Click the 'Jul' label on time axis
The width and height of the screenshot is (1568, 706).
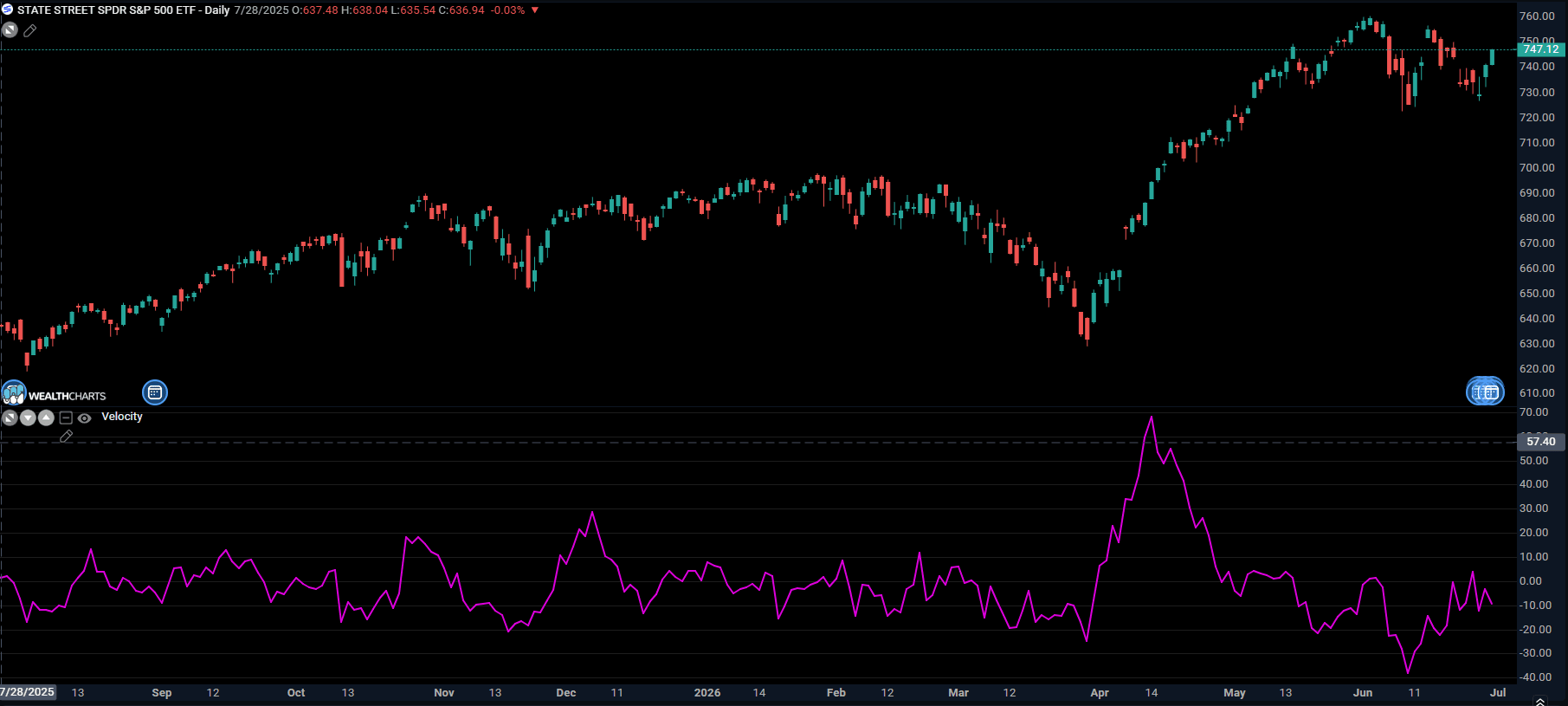coord(1498,693)
